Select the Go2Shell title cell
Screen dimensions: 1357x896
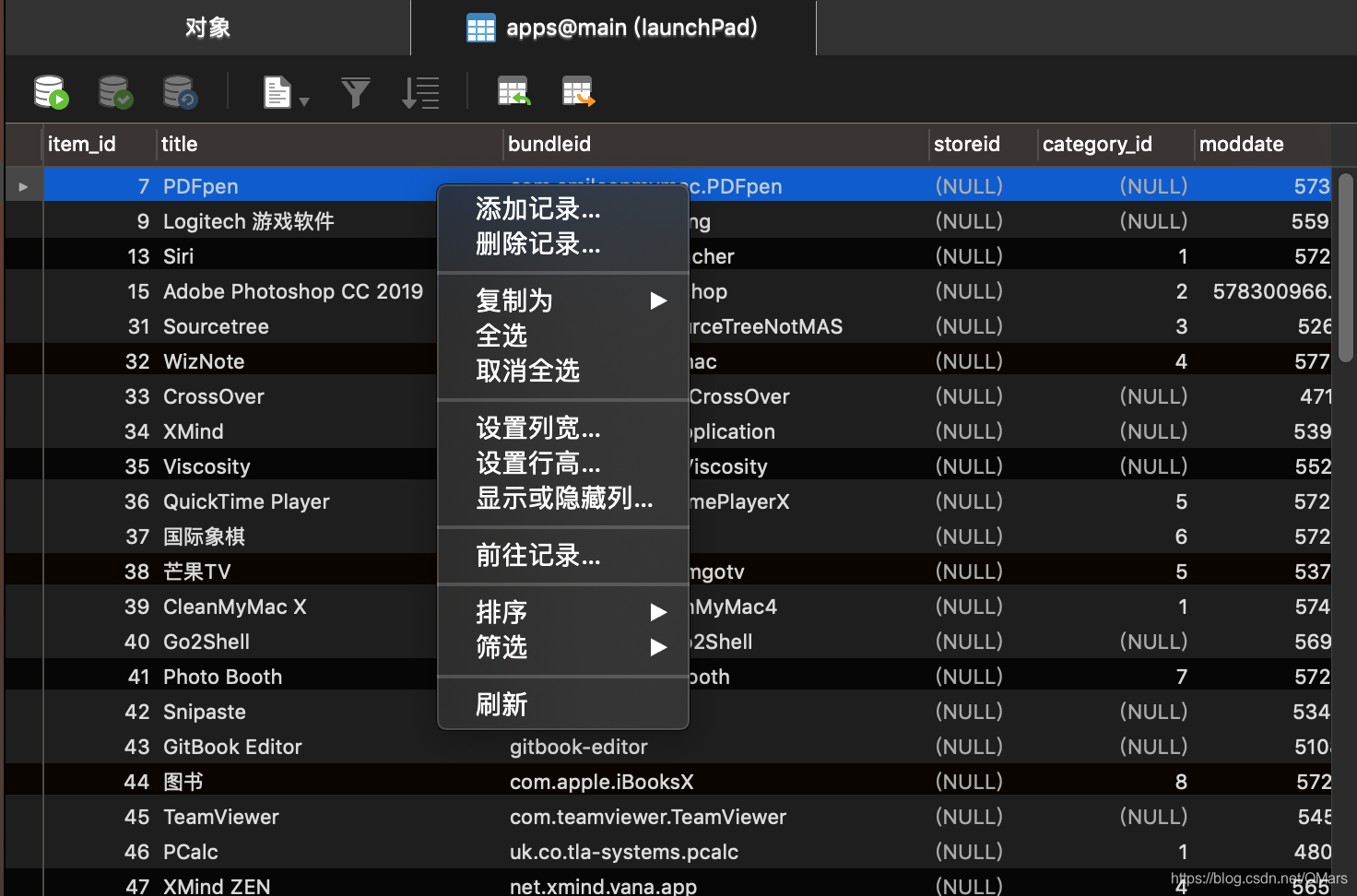(x=206, y=642)
